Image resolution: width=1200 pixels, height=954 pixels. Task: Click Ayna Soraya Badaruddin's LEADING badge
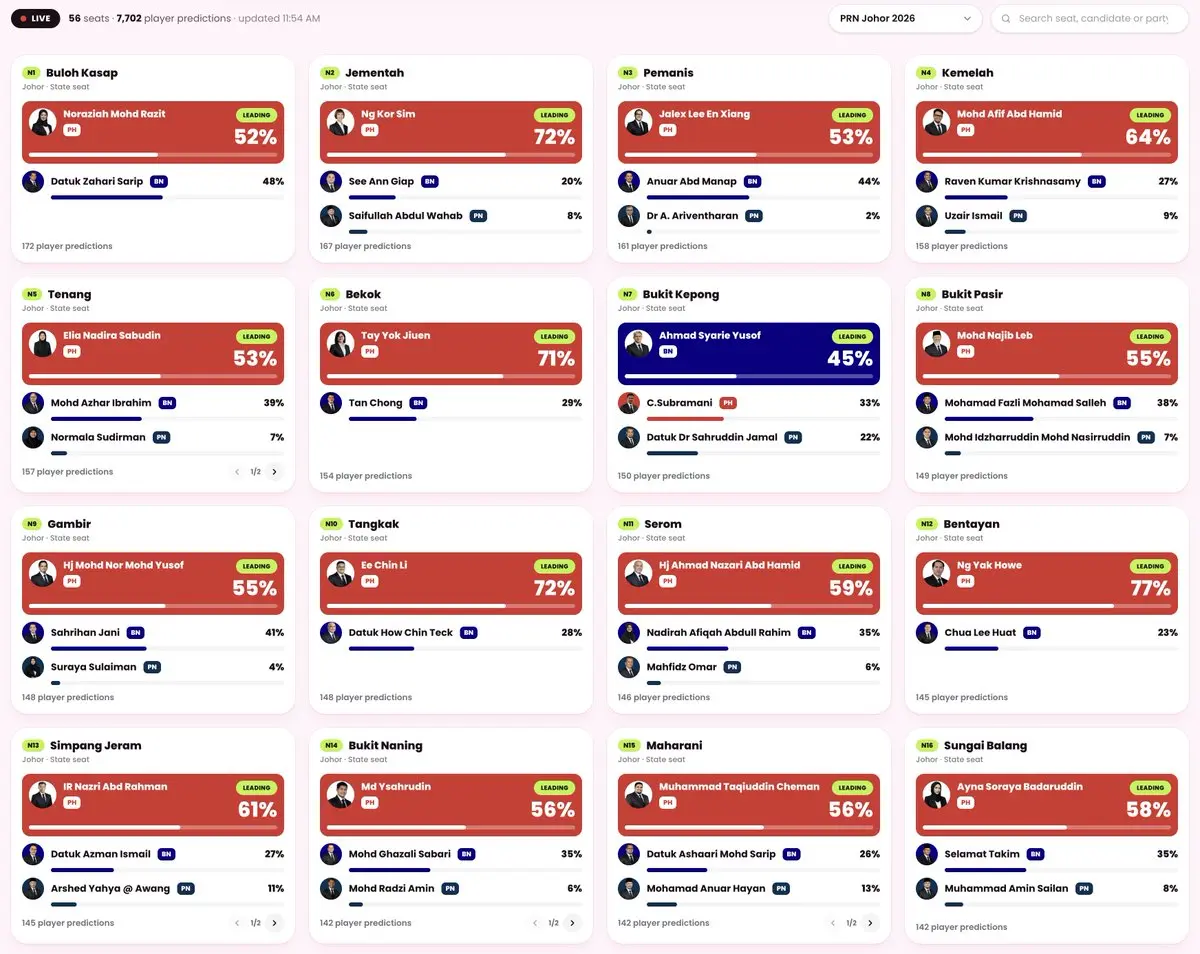pyautogui.click(x=1150, y=787)
